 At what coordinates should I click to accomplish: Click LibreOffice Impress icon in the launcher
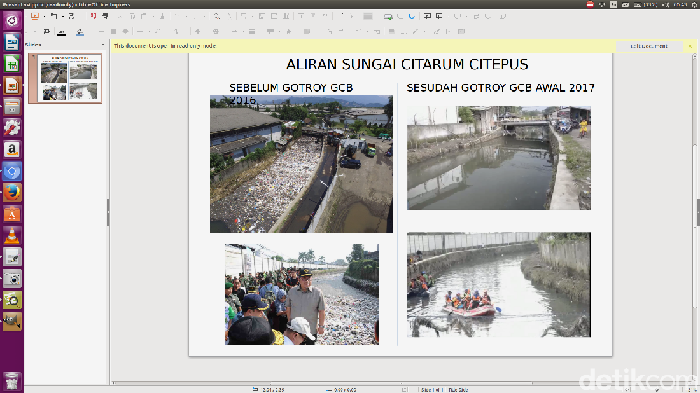[12, 85]
